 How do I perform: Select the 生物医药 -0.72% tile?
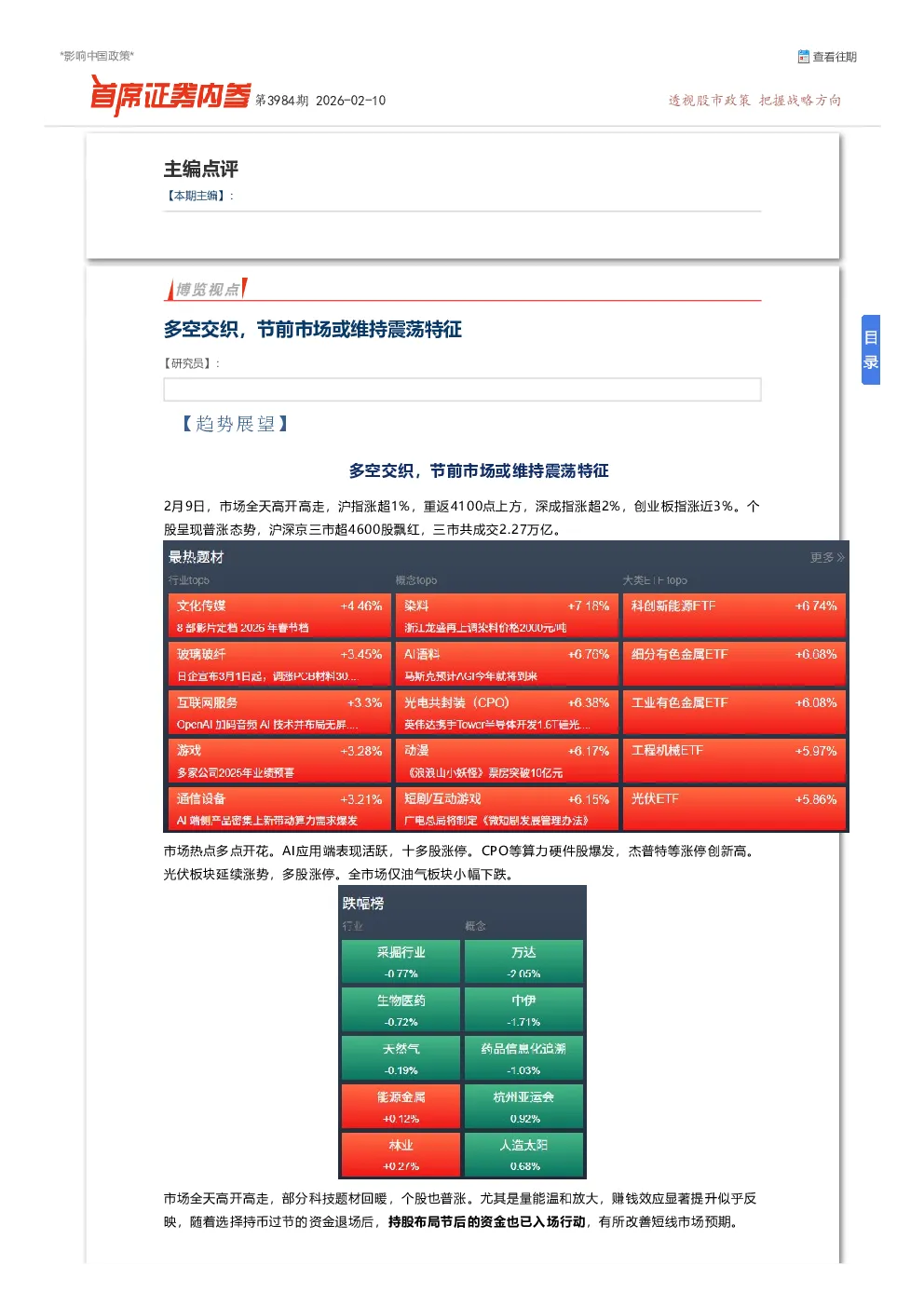pos(401,1010)
